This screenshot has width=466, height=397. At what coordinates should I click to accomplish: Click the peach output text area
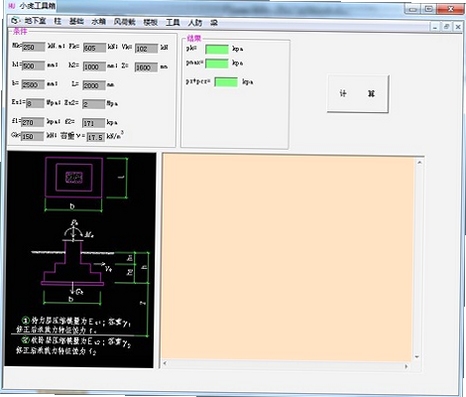pos(288,259)
